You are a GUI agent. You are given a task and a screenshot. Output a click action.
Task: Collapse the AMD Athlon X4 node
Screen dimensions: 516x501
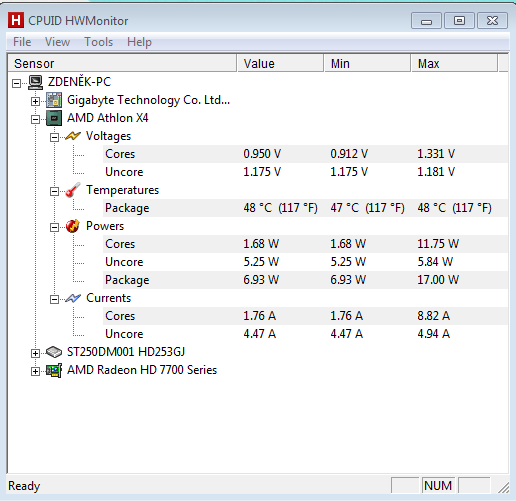click(x=35, y=119)
